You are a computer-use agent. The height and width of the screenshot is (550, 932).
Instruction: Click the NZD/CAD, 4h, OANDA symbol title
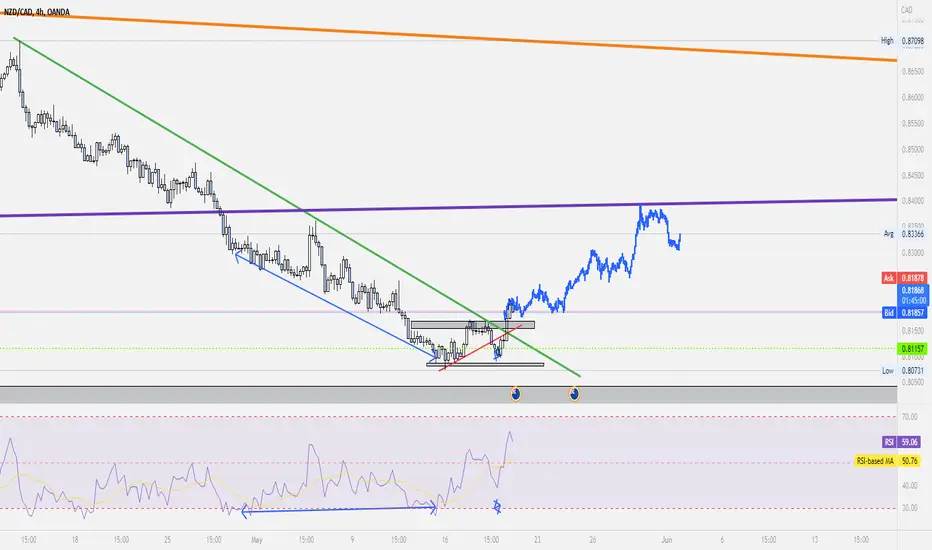(x=37, y=12)
